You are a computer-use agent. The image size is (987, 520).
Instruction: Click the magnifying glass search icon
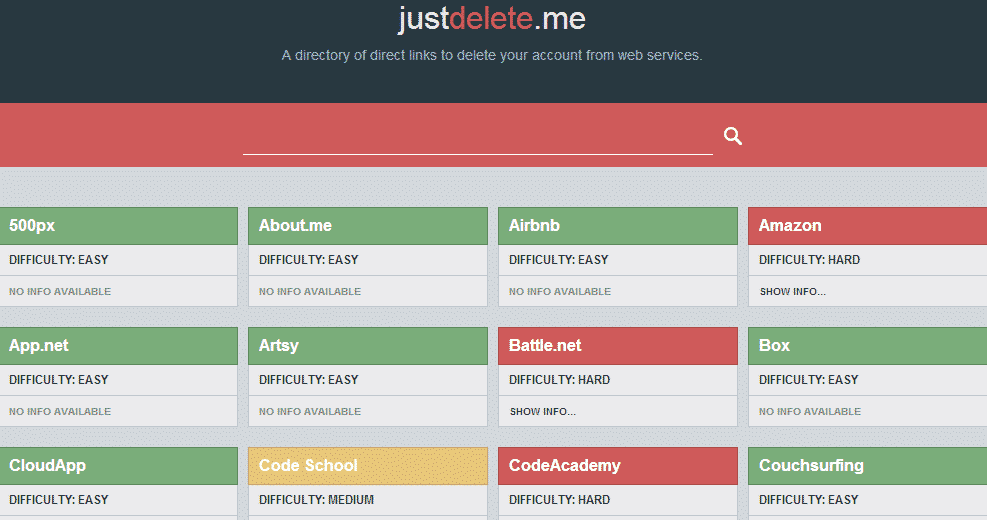[733, 137]
